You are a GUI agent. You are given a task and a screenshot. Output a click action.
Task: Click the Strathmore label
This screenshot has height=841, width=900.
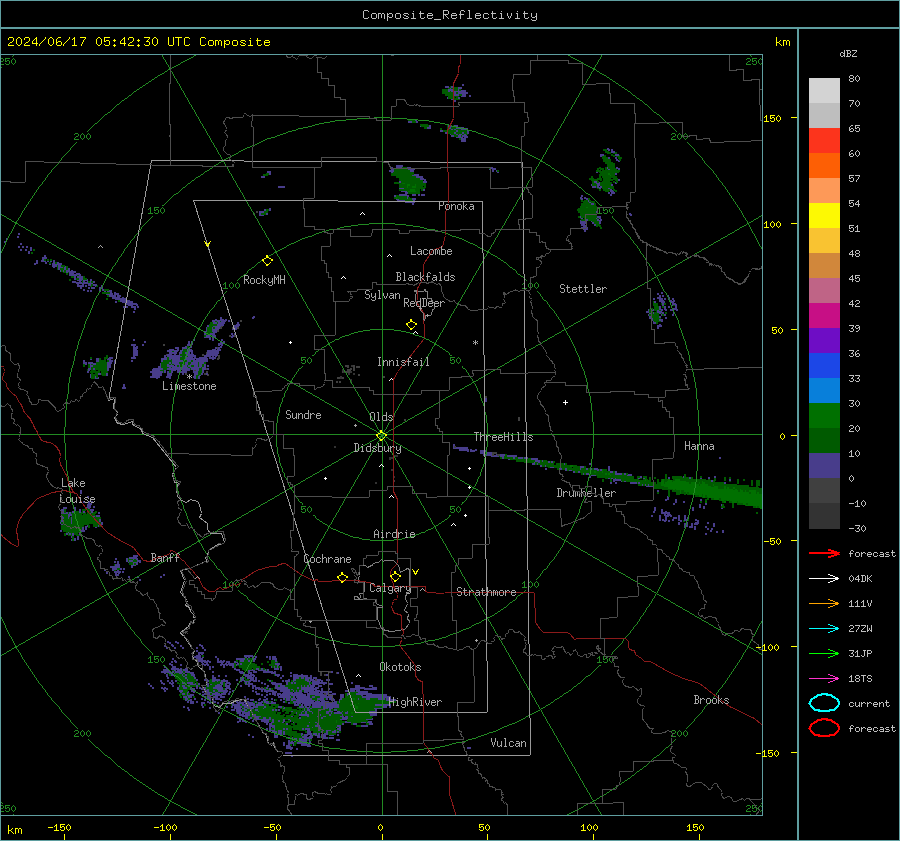(x=486, y=592)
